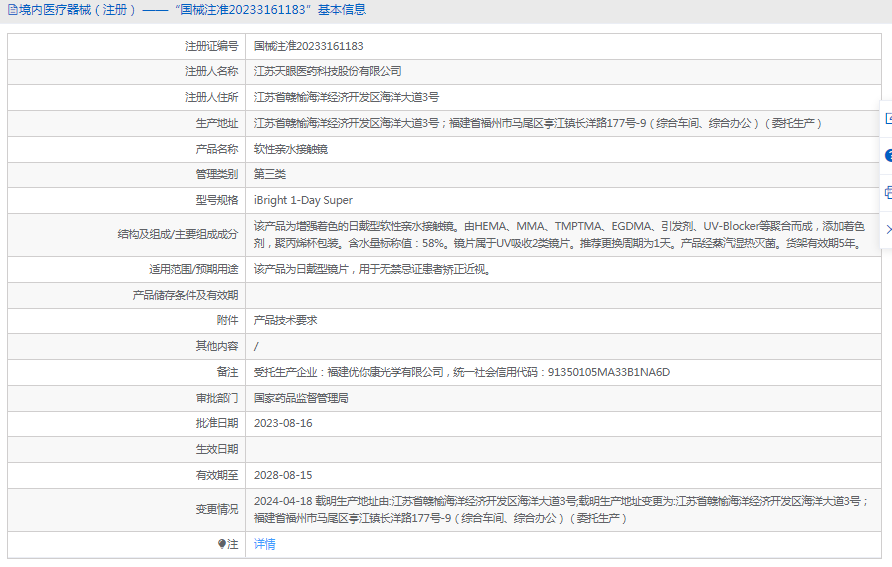This screenshot has width=892, height=567.
Task: Click the 产品储存条件及有效期 row label
Action: coord(185,295)
